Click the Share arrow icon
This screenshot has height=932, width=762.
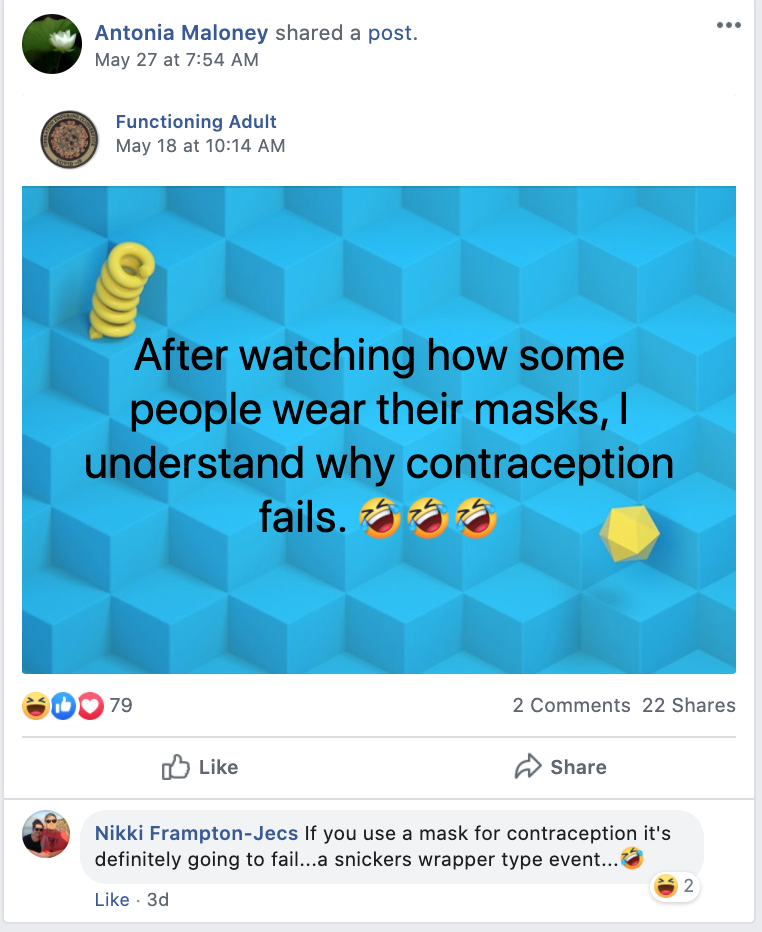point(527,767)
